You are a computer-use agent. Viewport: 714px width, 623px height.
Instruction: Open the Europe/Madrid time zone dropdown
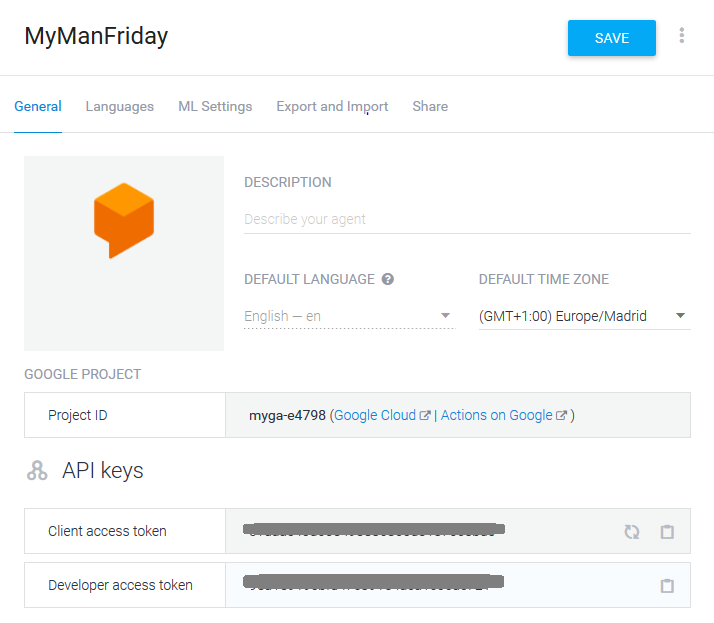pyautogui.click(x=585, y=316)
